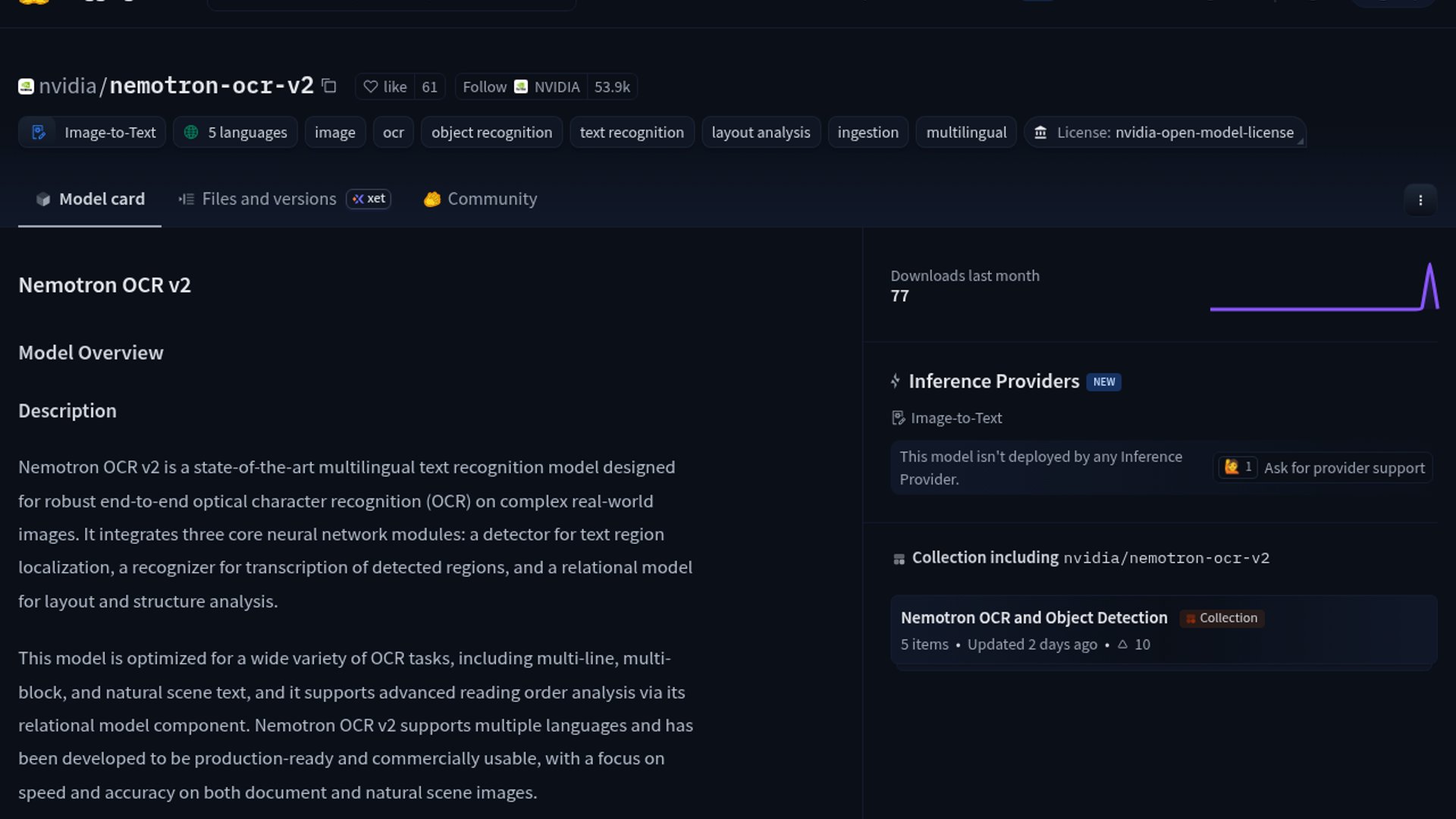Click the layout analysis tag

(760, 132)
